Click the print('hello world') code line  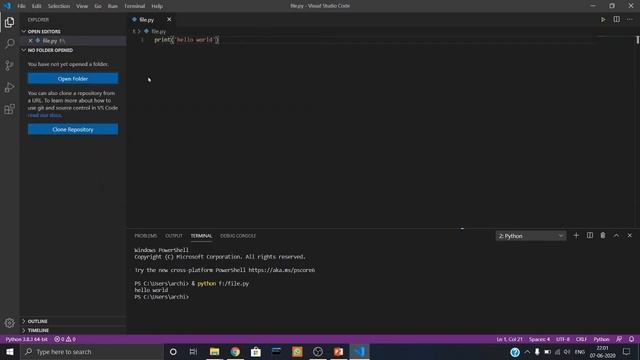click(187, 40)
